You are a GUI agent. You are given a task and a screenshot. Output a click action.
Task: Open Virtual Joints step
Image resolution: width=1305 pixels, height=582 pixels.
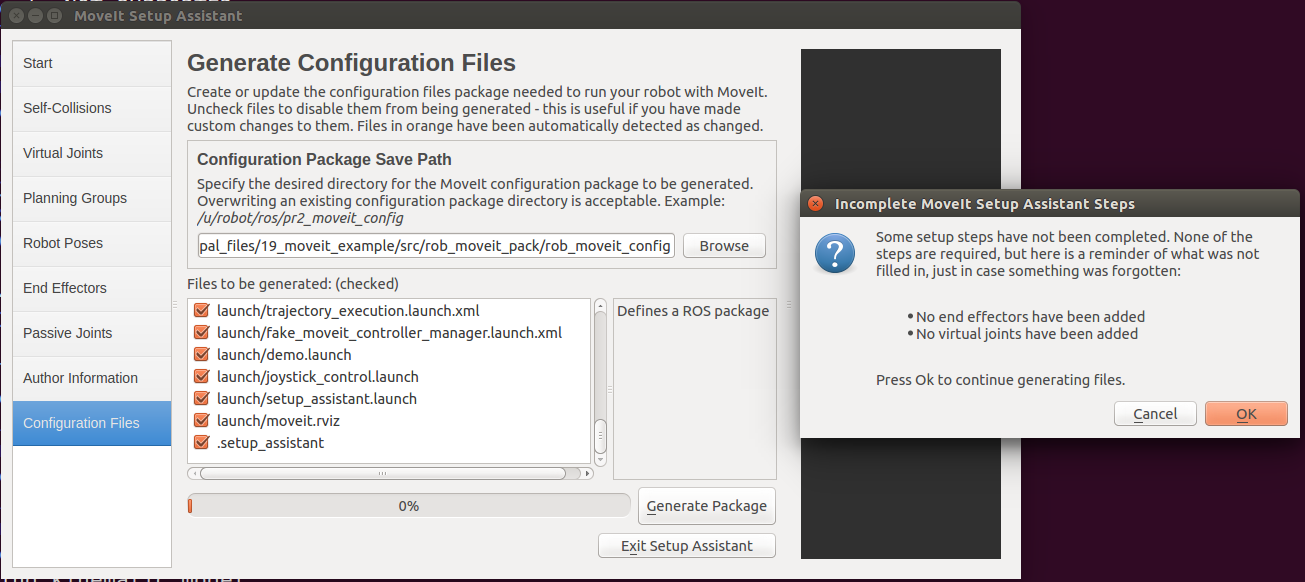pos(92,153)
